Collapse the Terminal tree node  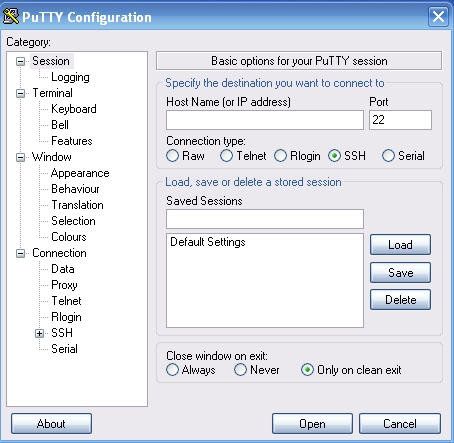point(20,93)
